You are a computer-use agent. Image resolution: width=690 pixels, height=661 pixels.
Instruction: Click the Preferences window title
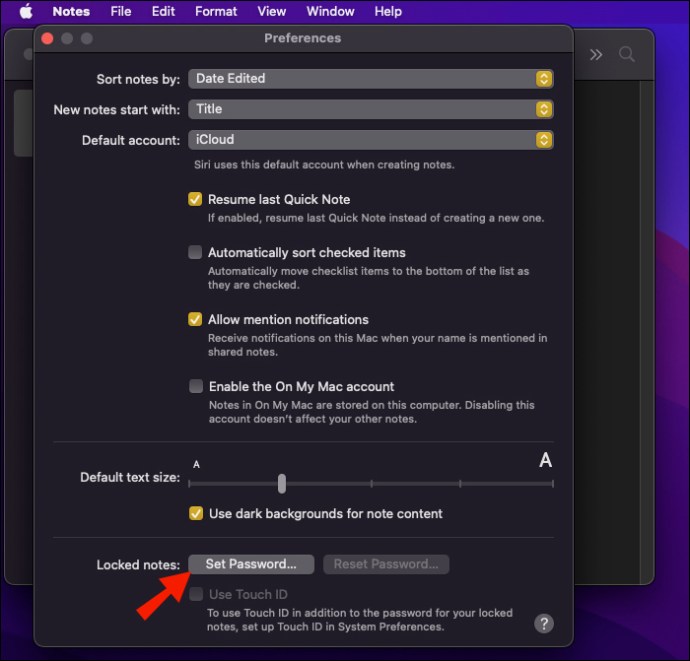pos(303,38)
